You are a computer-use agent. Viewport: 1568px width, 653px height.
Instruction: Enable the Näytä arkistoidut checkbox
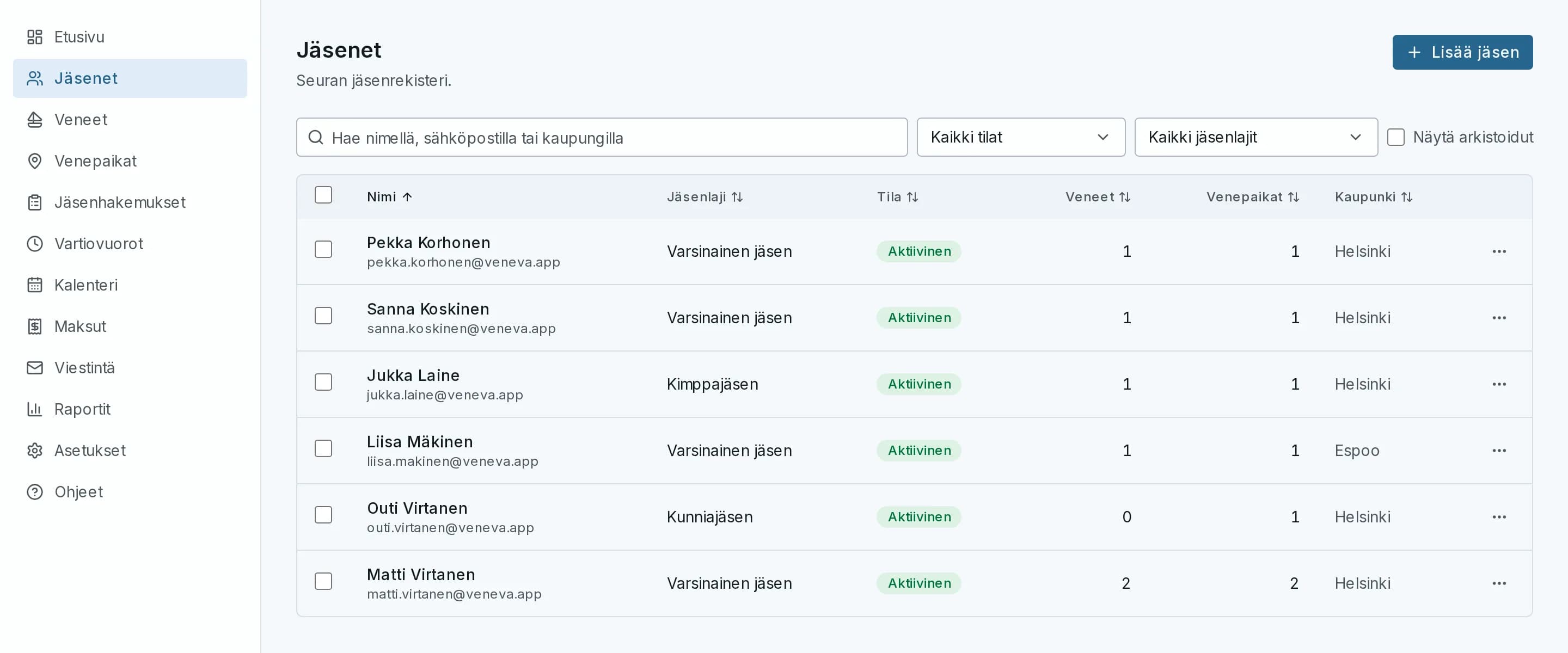click(1396, 138)
